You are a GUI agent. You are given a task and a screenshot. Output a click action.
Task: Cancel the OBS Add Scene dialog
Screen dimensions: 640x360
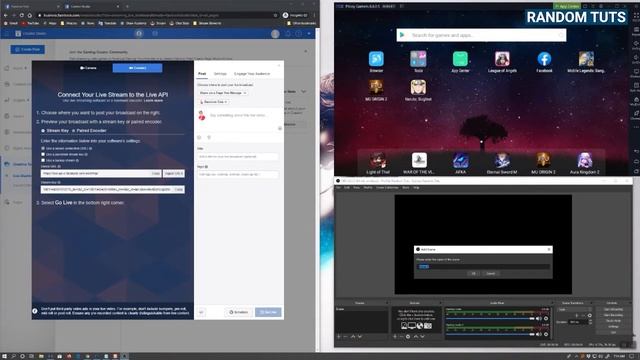491,273
